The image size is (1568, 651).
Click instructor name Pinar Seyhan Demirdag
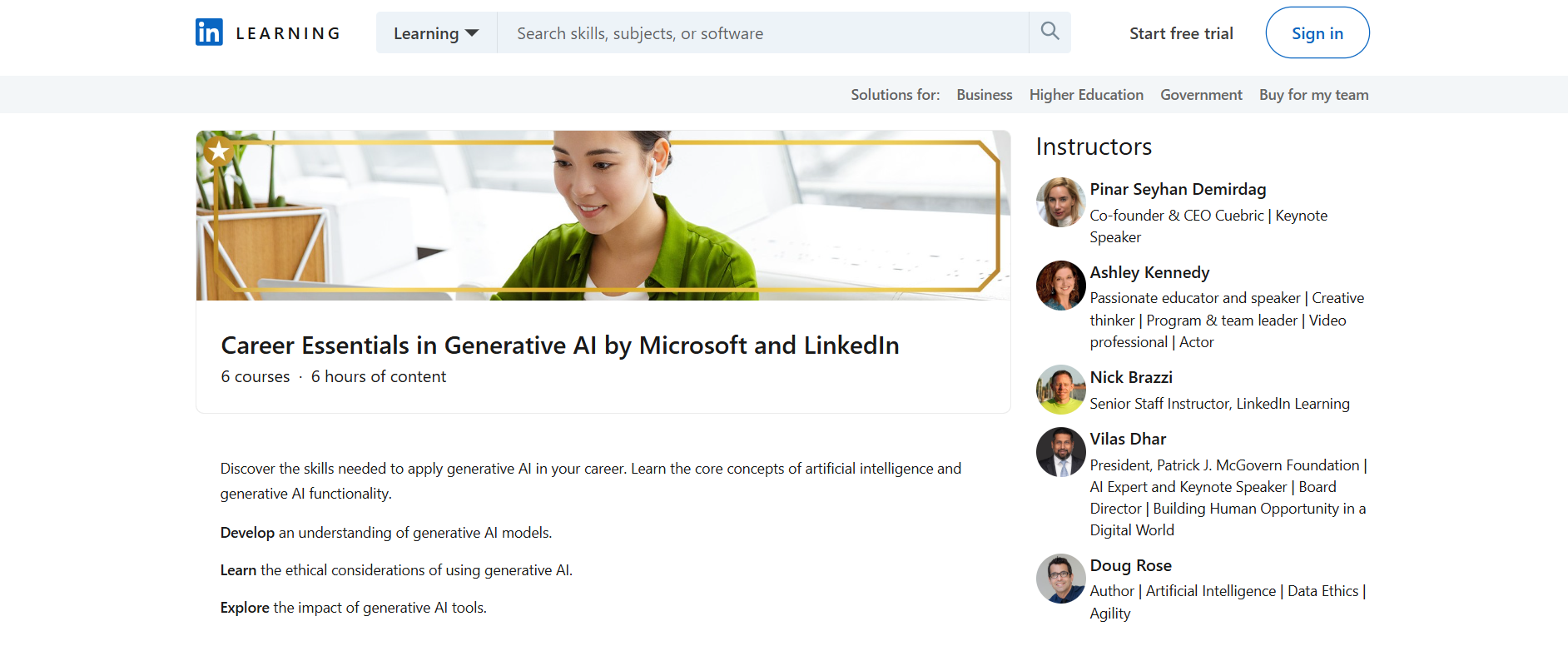pyautogui.click(x=1178, y=189)
